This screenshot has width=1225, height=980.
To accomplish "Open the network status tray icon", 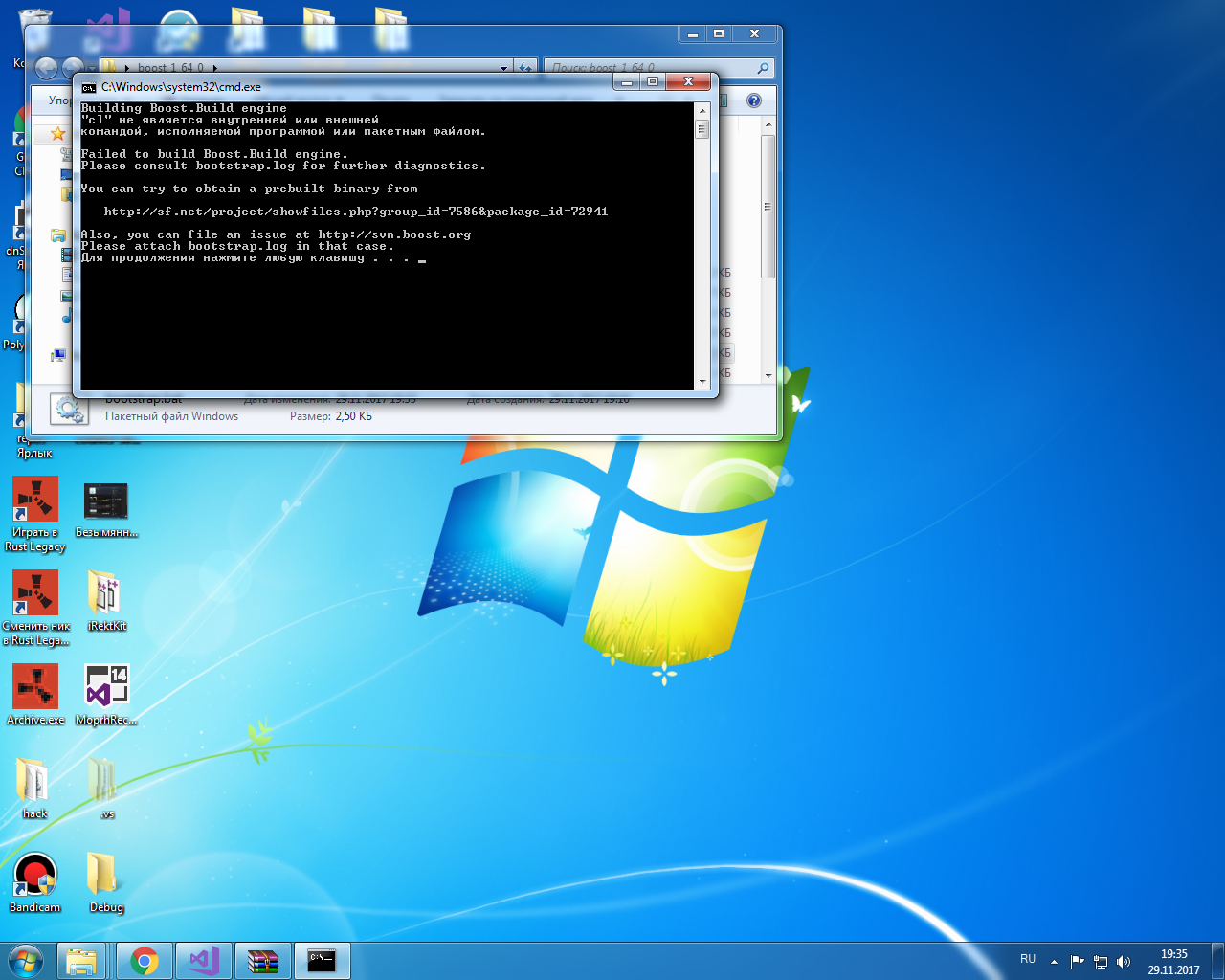I will (x=1101, y=962).
